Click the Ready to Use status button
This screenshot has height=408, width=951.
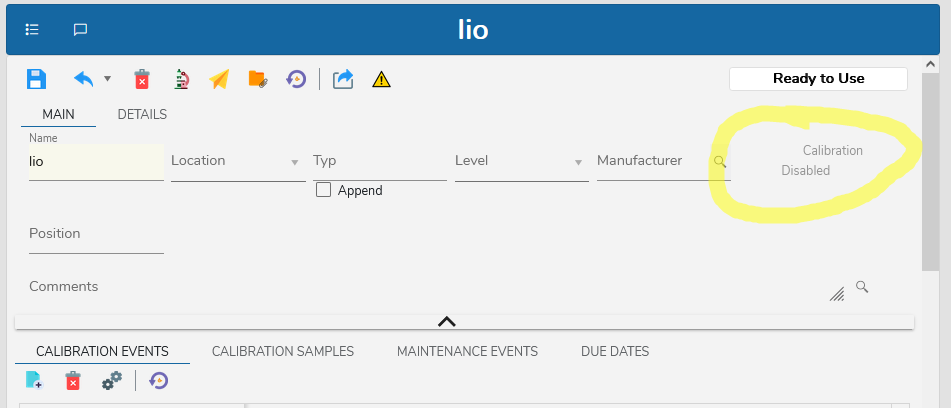pos(818,78)
